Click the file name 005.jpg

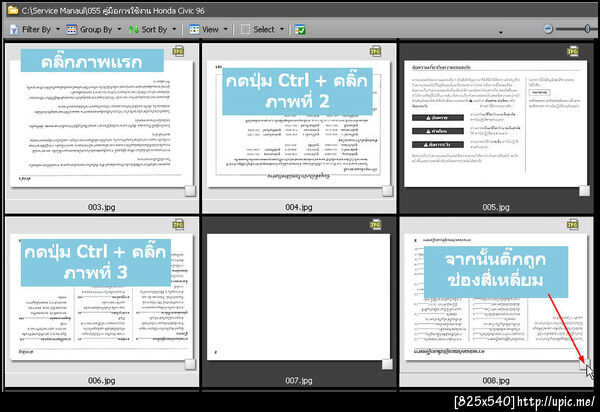click(496, 207)
